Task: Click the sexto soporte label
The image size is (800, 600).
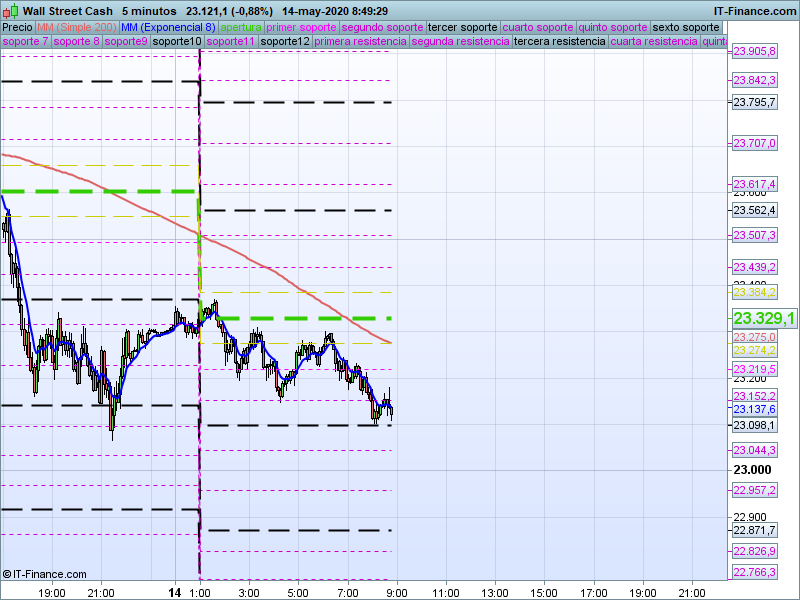Action: pyautogui.click(x=686, y=28)
